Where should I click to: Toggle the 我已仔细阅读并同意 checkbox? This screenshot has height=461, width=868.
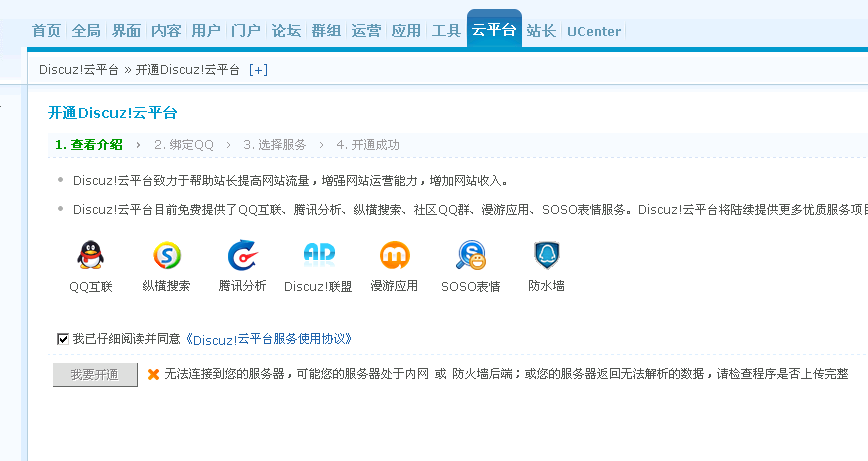[x=63, y=339]
